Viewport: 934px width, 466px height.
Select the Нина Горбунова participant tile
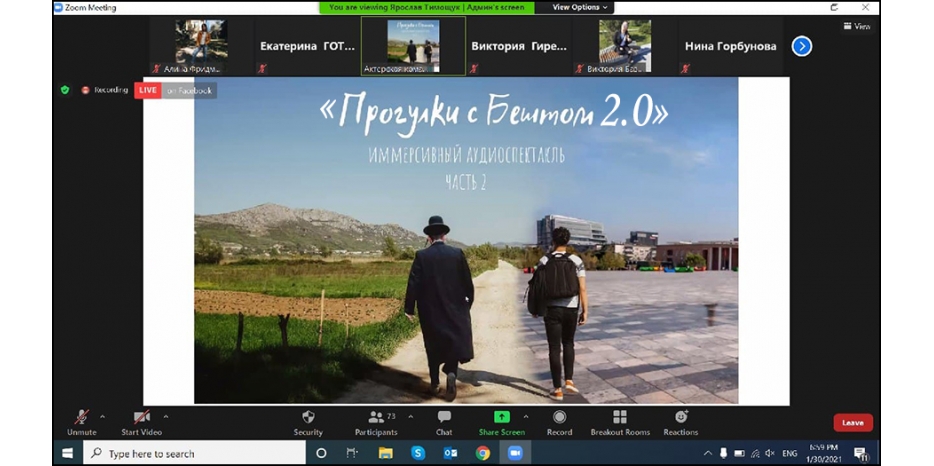click(731, 46)
